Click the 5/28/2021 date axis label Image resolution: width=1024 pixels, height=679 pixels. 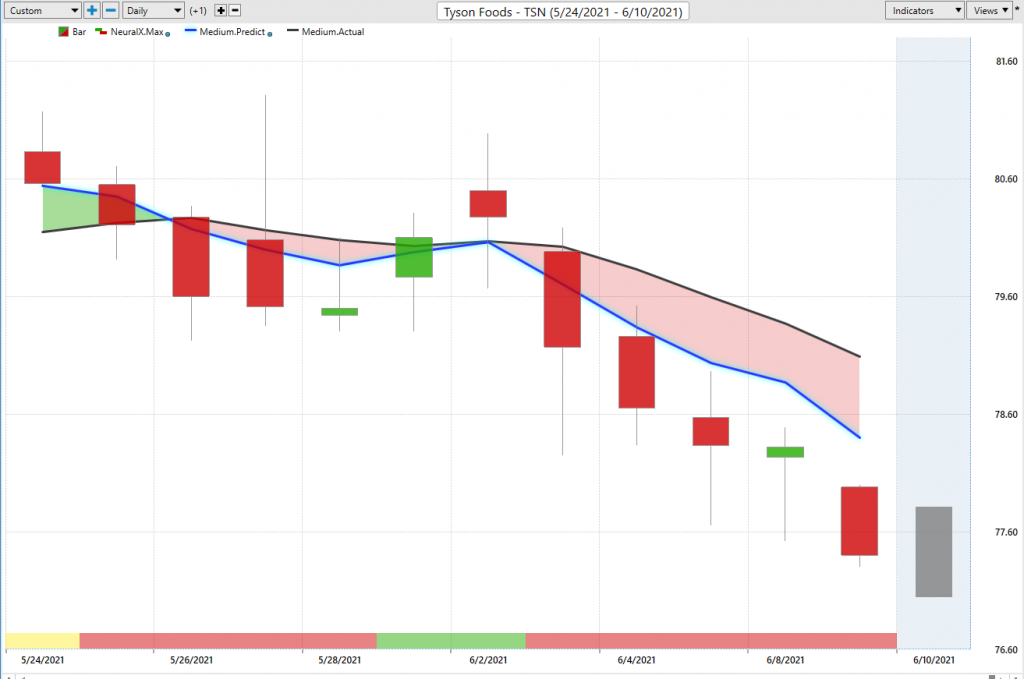click(340, 660)
